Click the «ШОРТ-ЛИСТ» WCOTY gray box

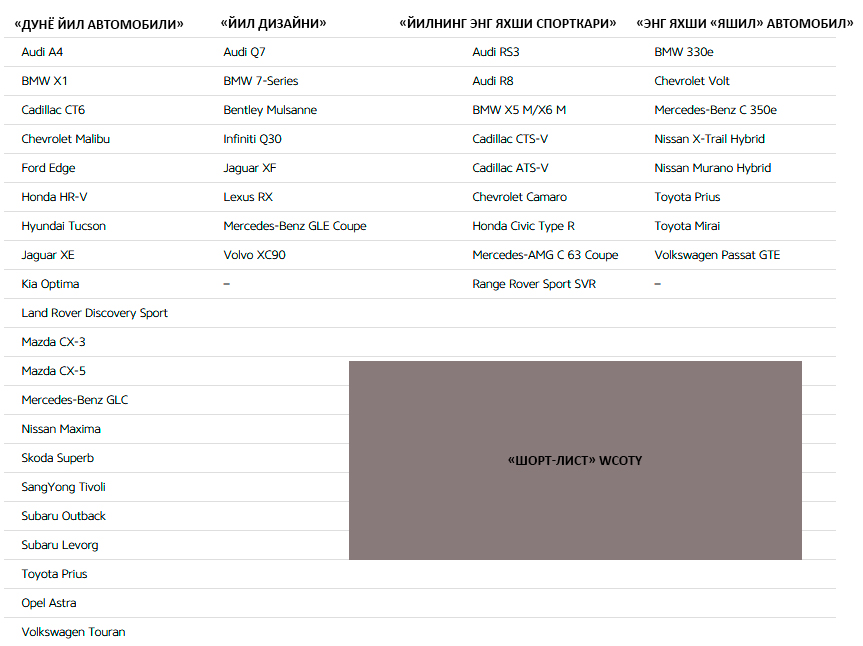pyautogui.click(x=575, y=461)
